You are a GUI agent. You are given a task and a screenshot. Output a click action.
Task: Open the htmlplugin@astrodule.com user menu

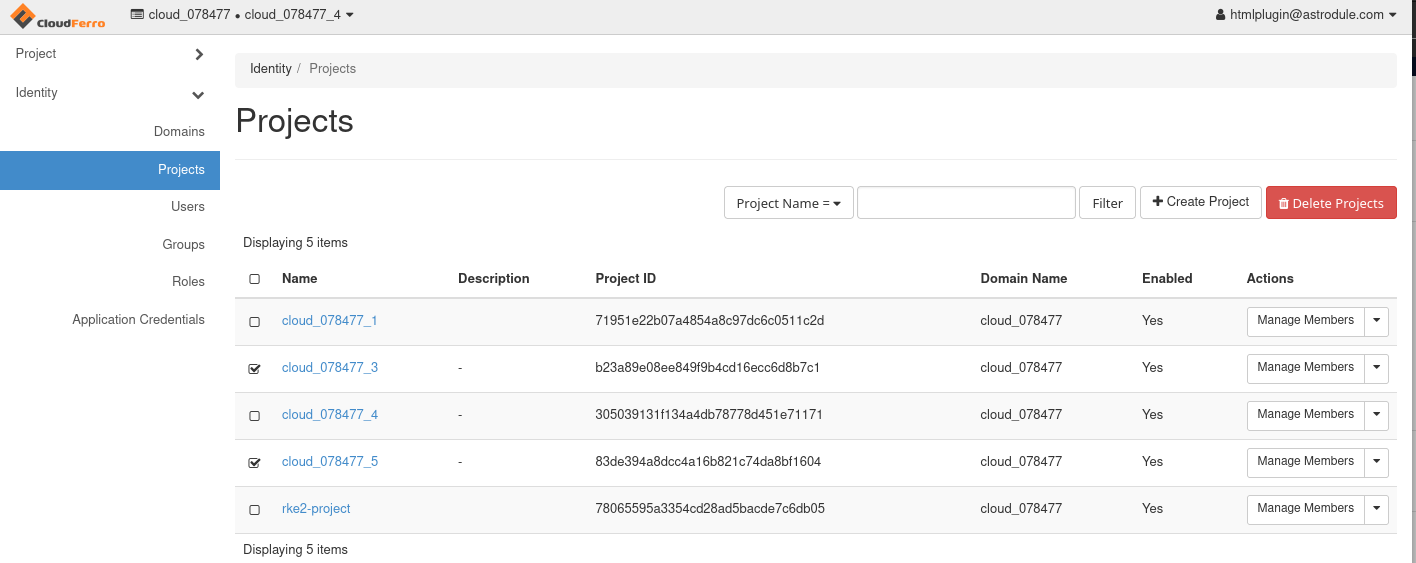click(1305, 15)
